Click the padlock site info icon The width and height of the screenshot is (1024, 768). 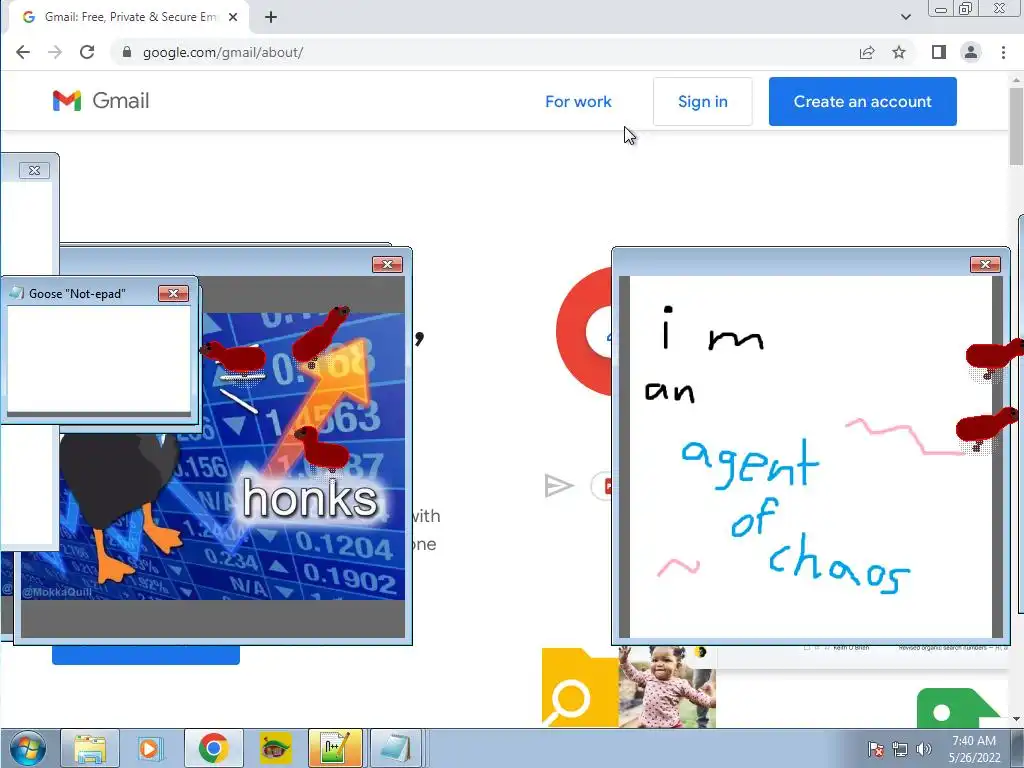click(127, 52)
